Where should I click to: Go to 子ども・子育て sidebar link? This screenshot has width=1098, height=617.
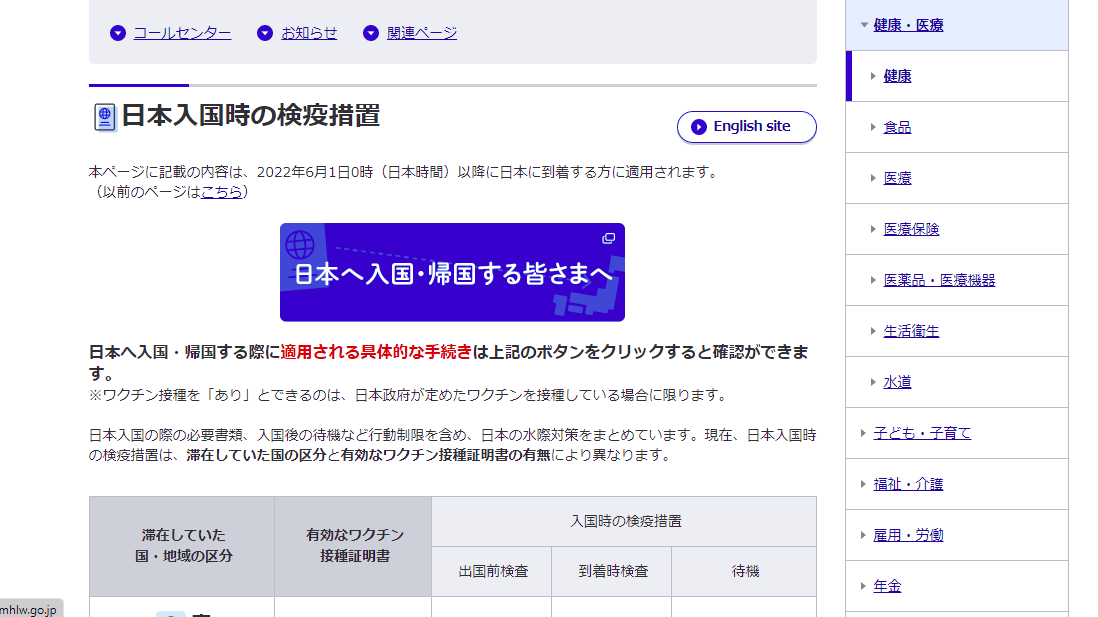922,433
